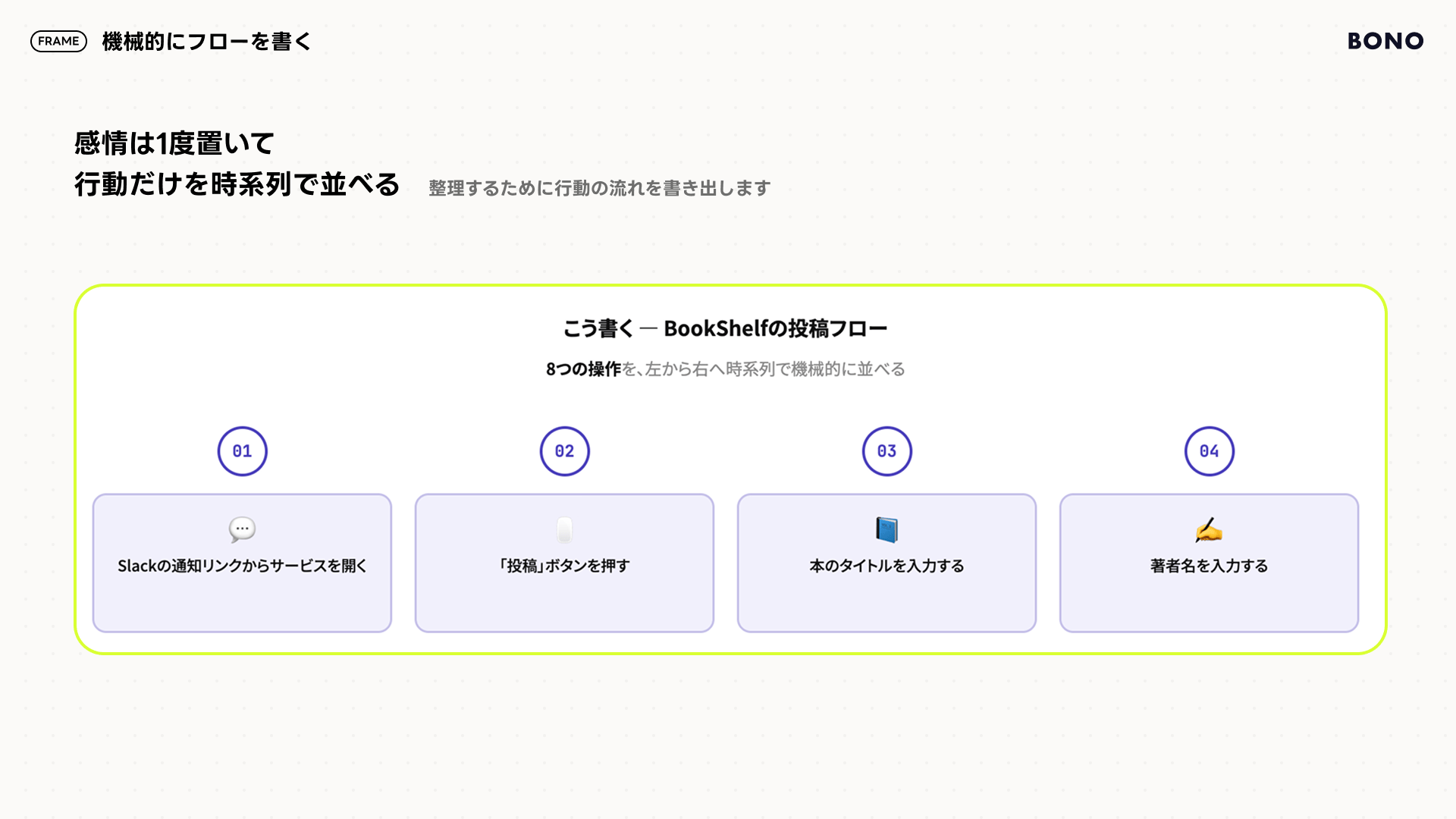Select the step 02 number circle
This screenshot has width=1456, height=819.
564,451
